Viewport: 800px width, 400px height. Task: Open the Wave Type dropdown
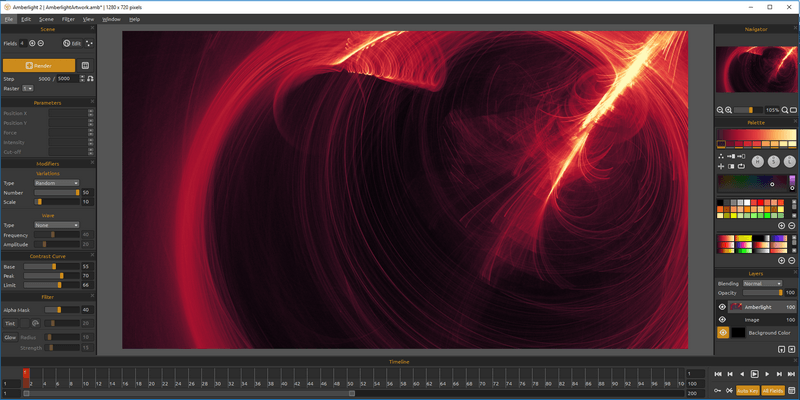tap(55, 225)
